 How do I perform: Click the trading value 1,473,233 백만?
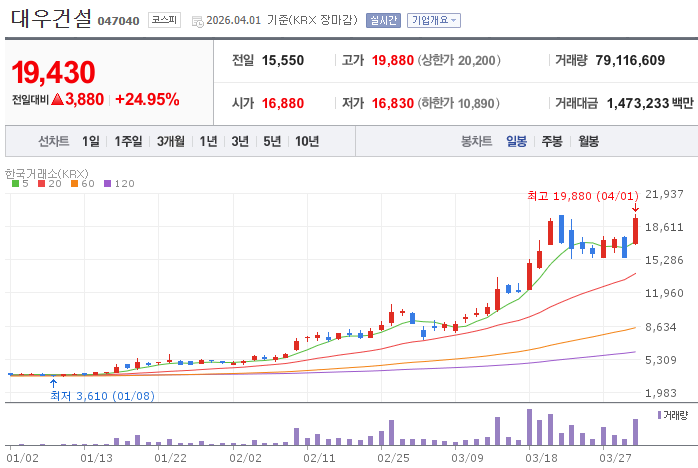[650, 103]
